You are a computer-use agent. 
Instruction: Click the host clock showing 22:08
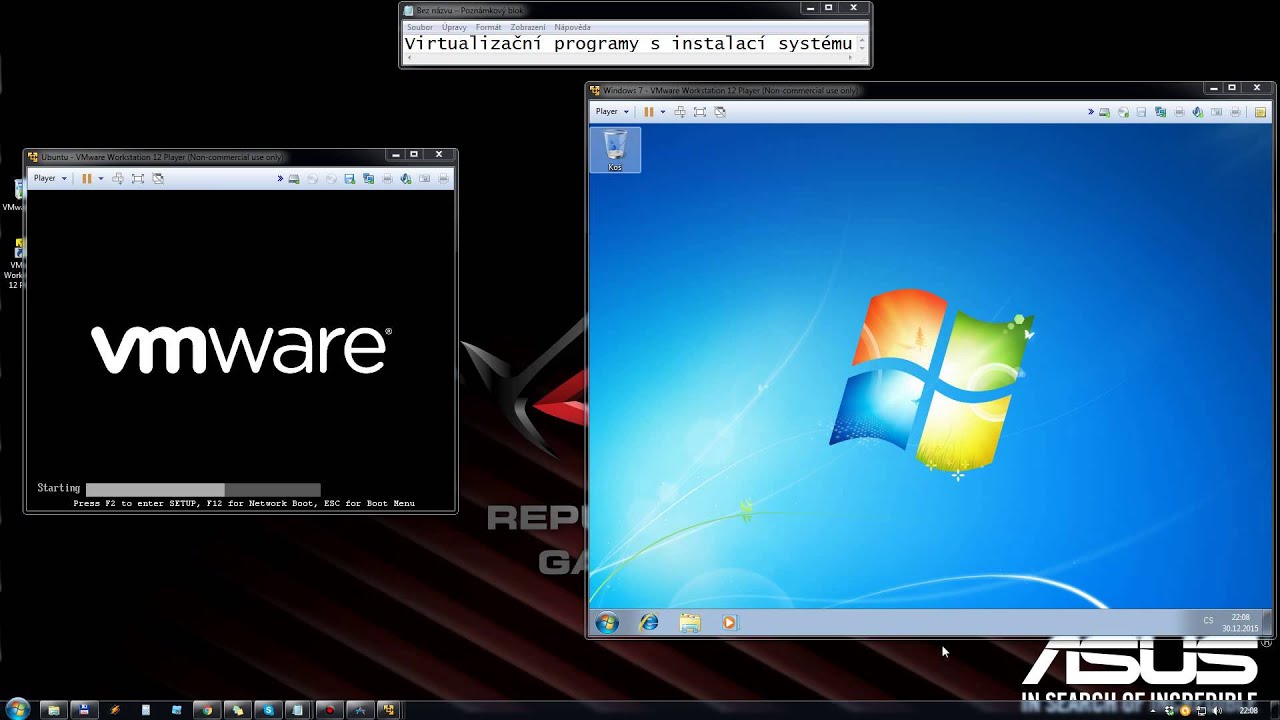[1249, 710]
